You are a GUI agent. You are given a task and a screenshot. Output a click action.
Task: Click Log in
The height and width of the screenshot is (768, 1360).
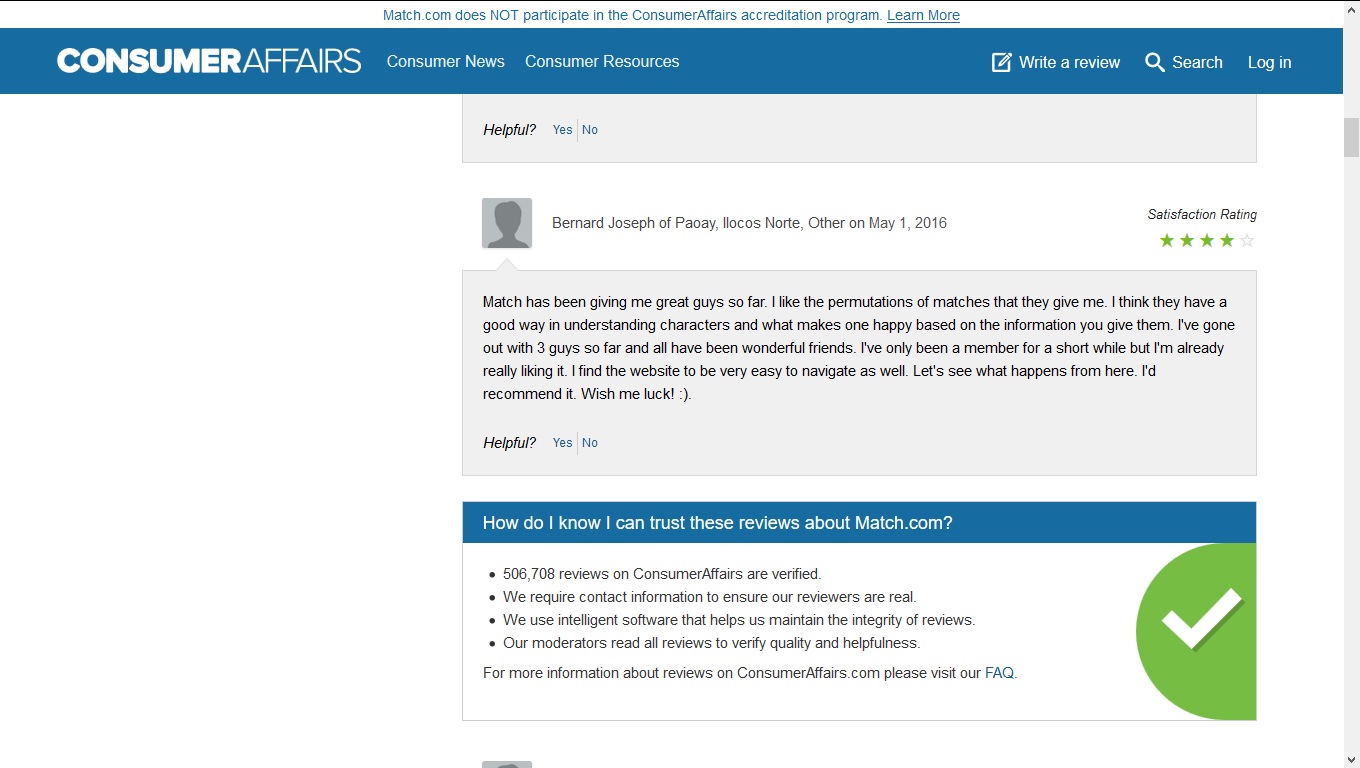(x=1269, y=62)
